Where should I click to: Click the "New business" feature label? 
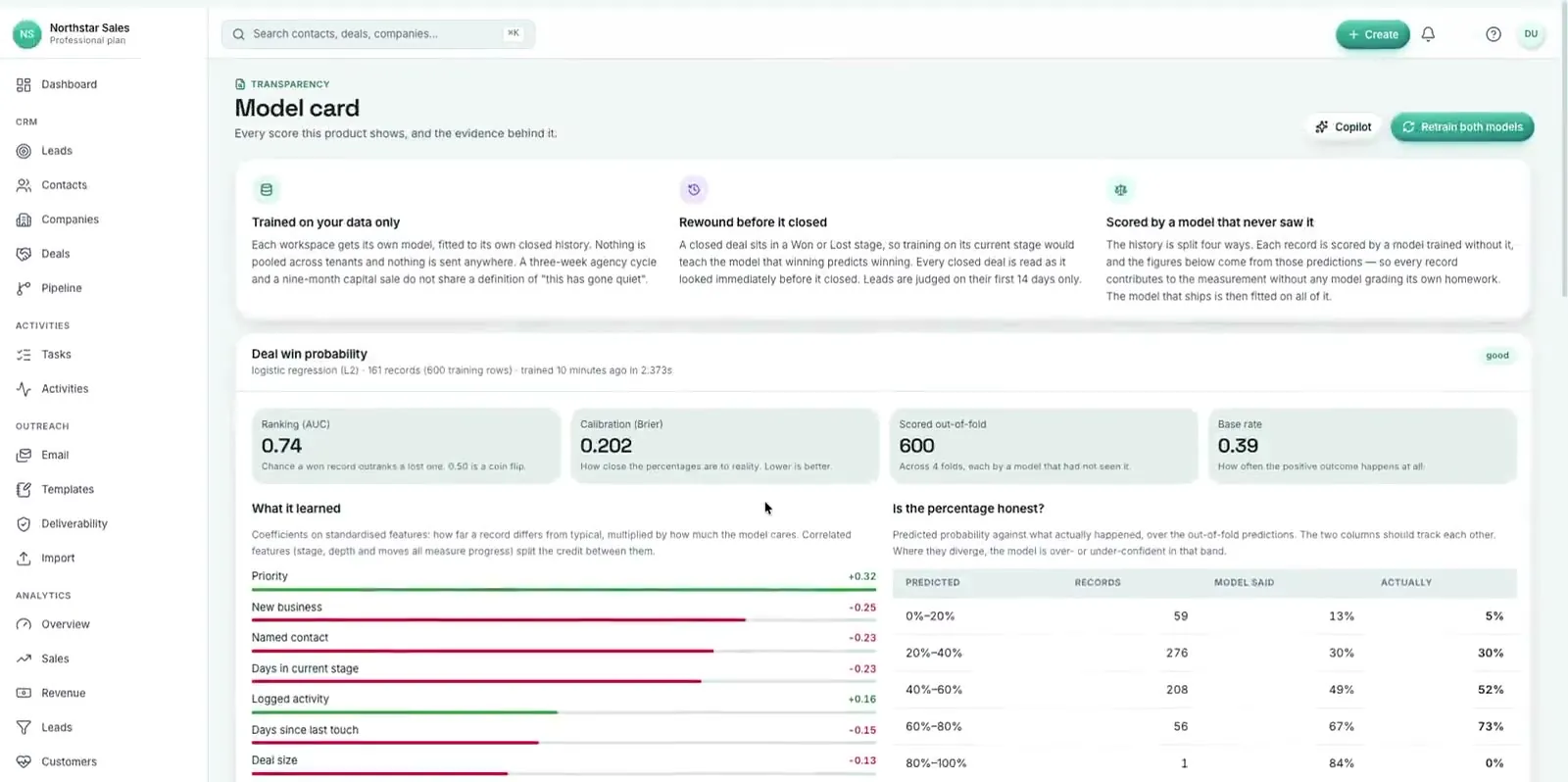[x=286, y=607]
